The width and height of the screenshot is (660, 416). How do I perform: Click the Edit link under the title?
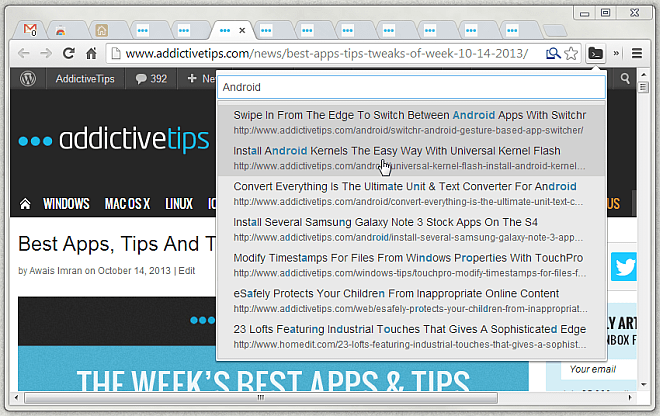186,271
